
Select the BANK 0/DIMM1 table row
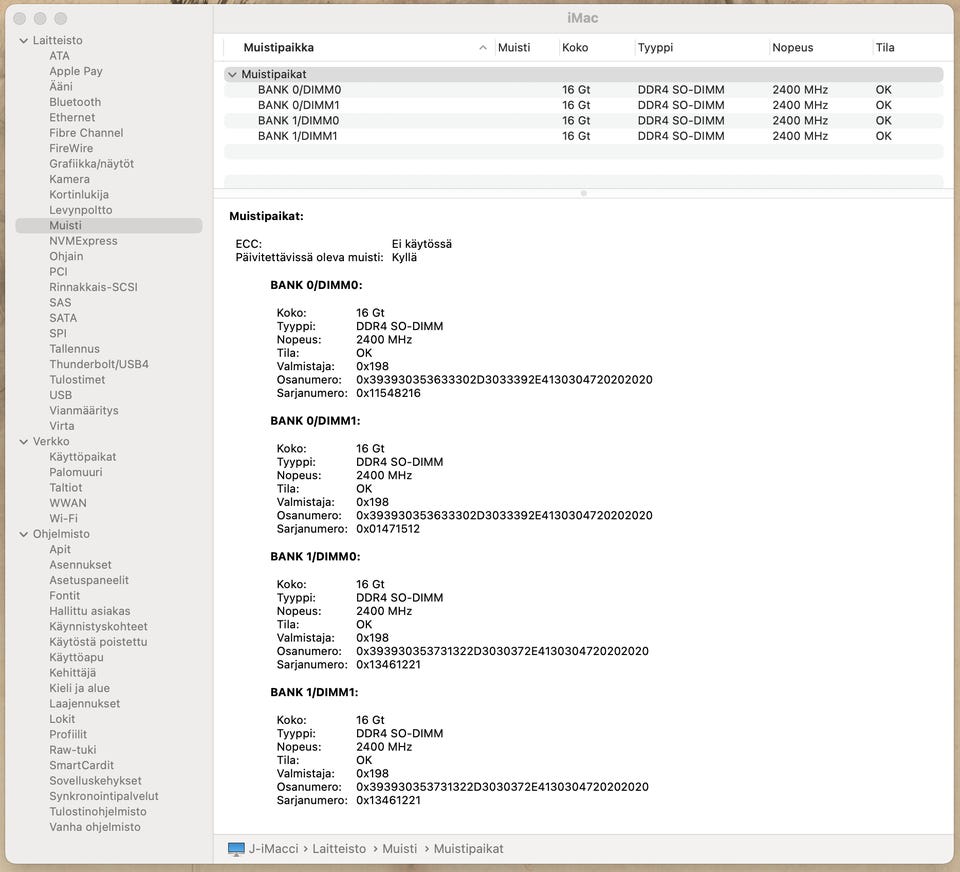click(x=583, y=105)
